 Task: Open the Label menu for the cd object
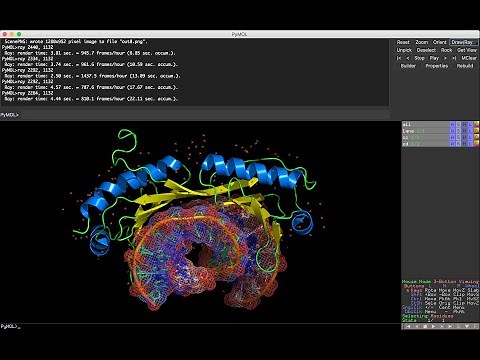tap(470, 144)
